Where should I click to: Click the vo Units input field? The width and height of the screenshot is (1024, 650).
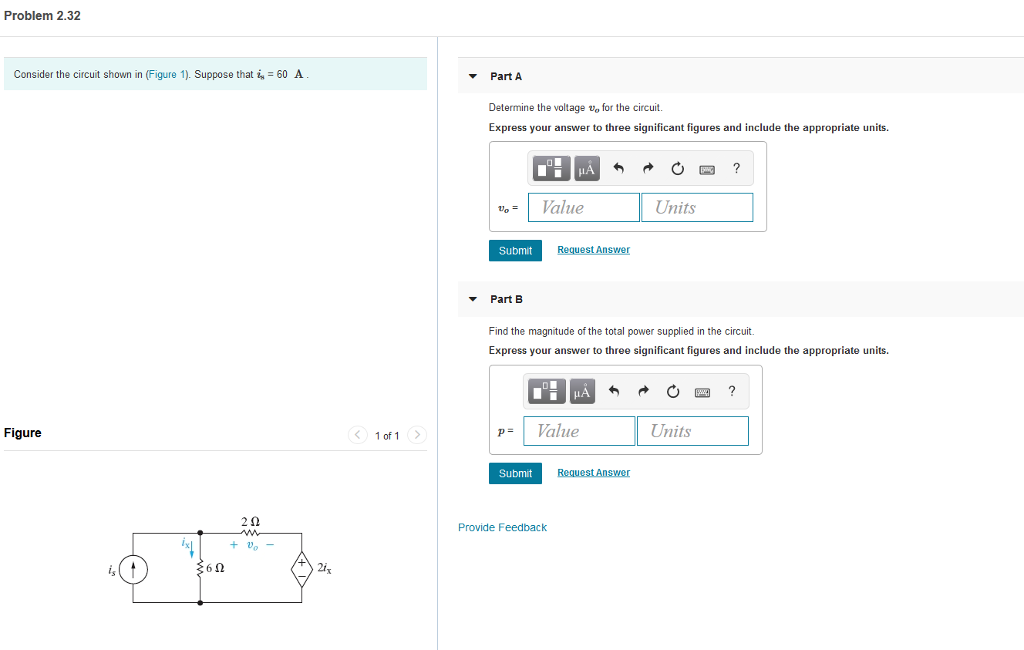(697, 207)
